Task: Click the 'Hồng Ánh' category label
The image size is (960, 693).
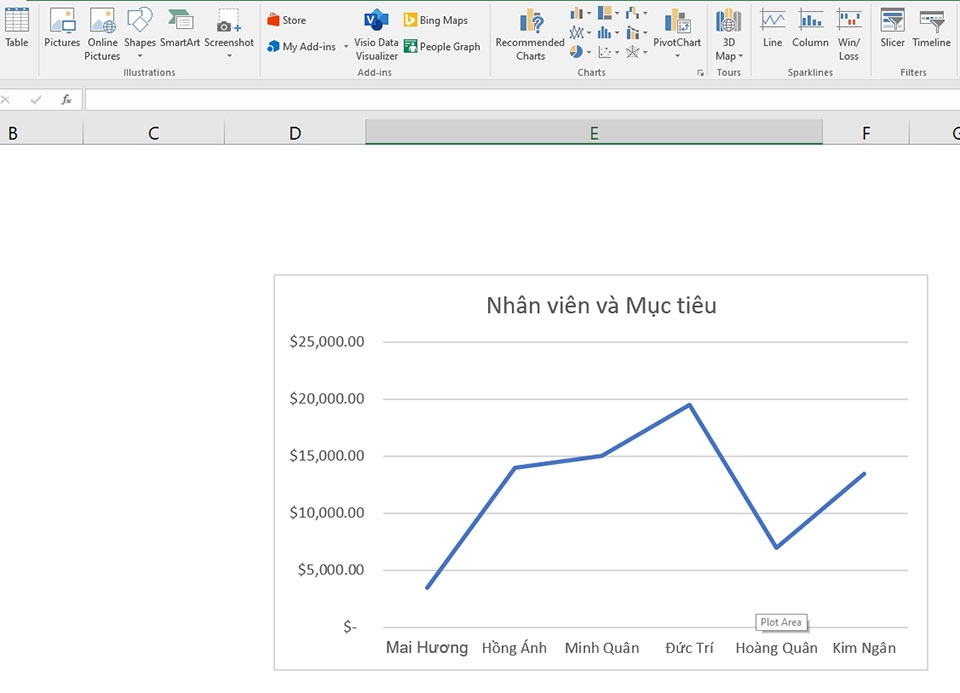Action: coord(514,648)
